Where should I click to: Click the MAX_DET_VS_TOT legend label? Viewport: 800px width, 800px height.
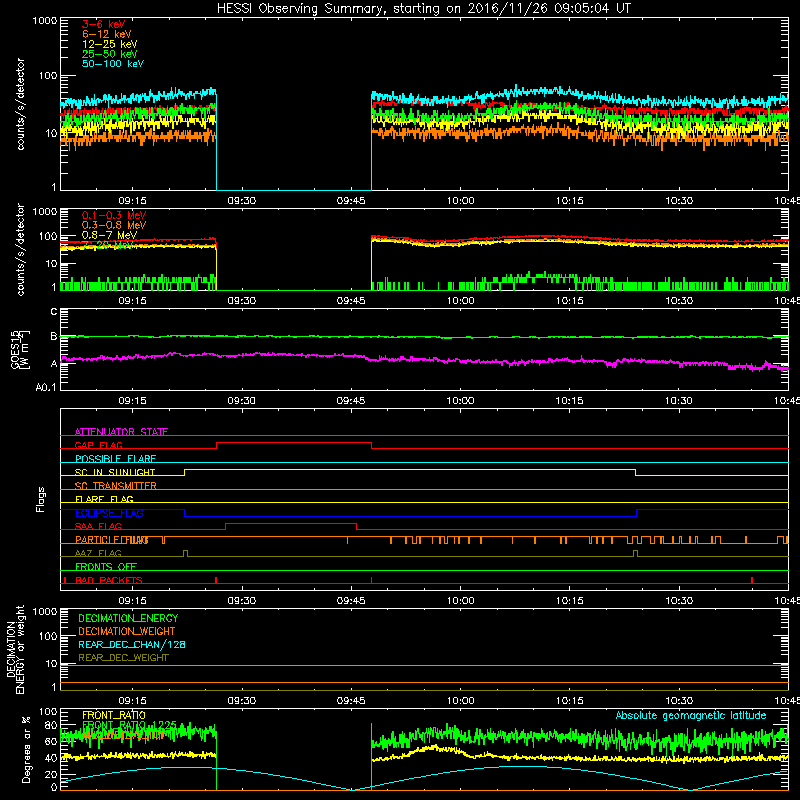(x=123, y=735)
